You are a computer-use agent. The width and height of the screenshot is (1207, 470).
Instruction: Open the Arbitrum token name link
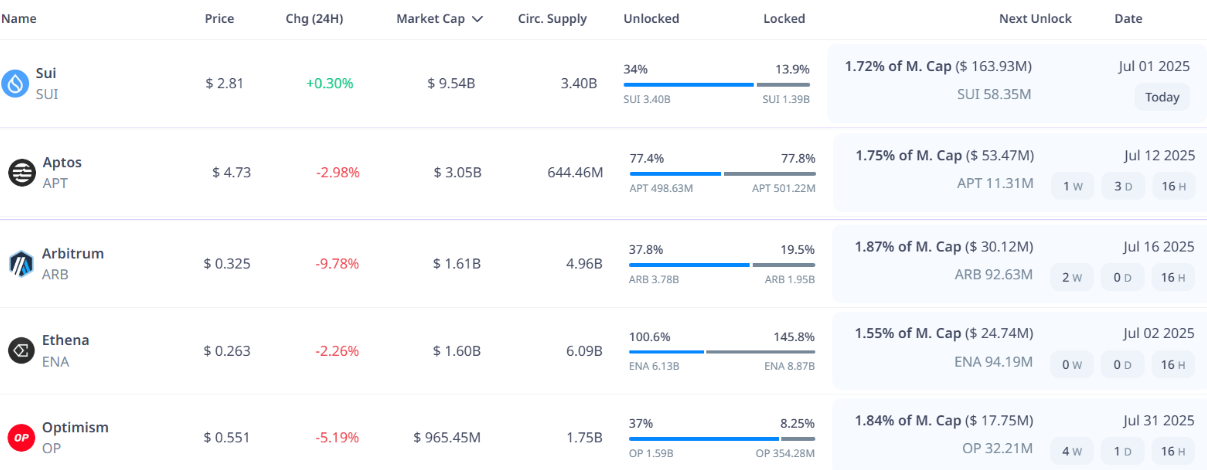[x=72, y=253]
